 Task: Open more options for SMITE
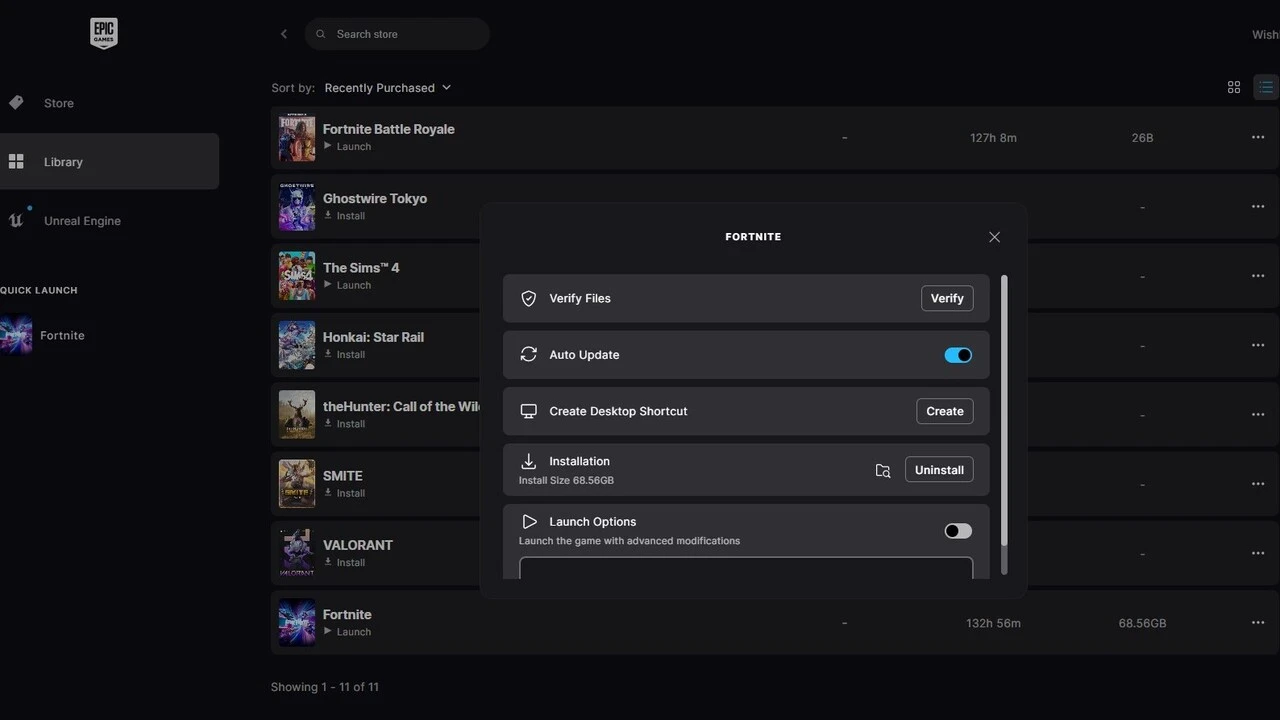pos(1258,484)
